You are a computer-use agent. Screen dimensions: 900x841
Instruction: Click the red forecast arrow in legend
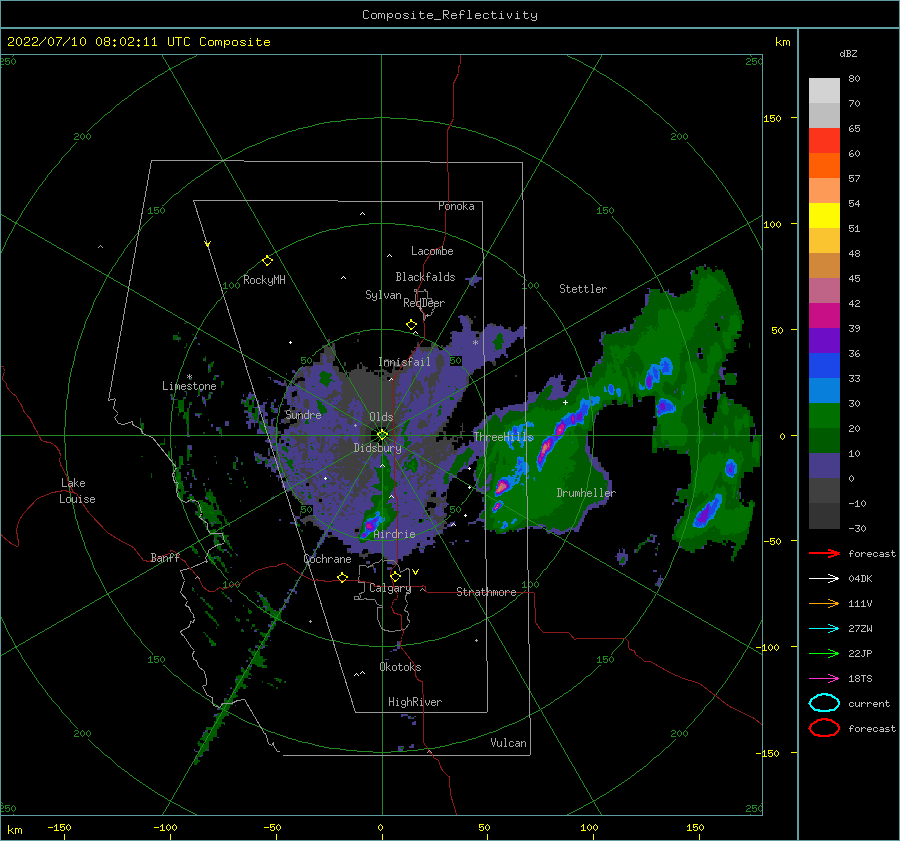(824, 553)
